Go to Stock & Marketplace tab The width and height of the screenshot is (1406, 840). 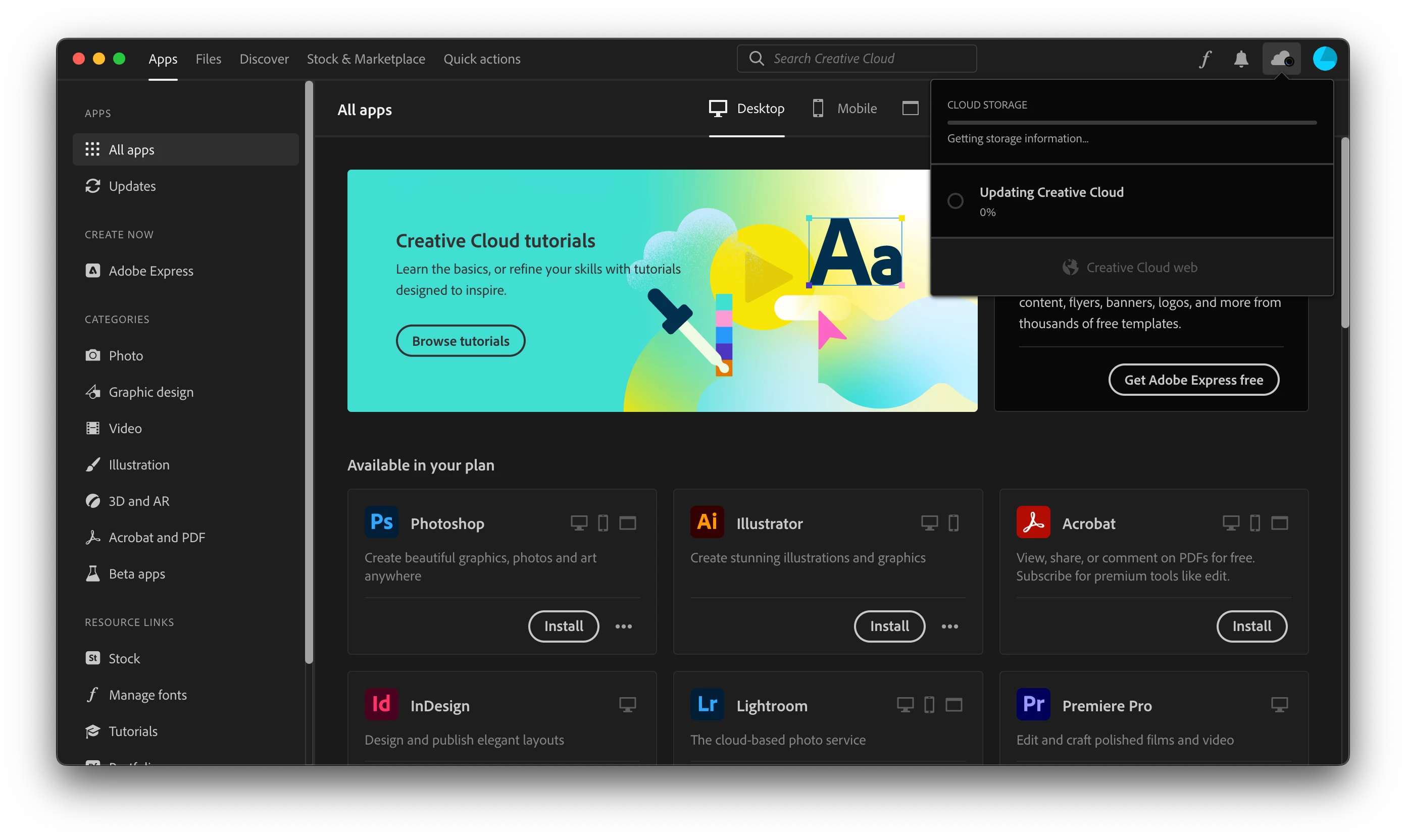[x=366, y=59]
